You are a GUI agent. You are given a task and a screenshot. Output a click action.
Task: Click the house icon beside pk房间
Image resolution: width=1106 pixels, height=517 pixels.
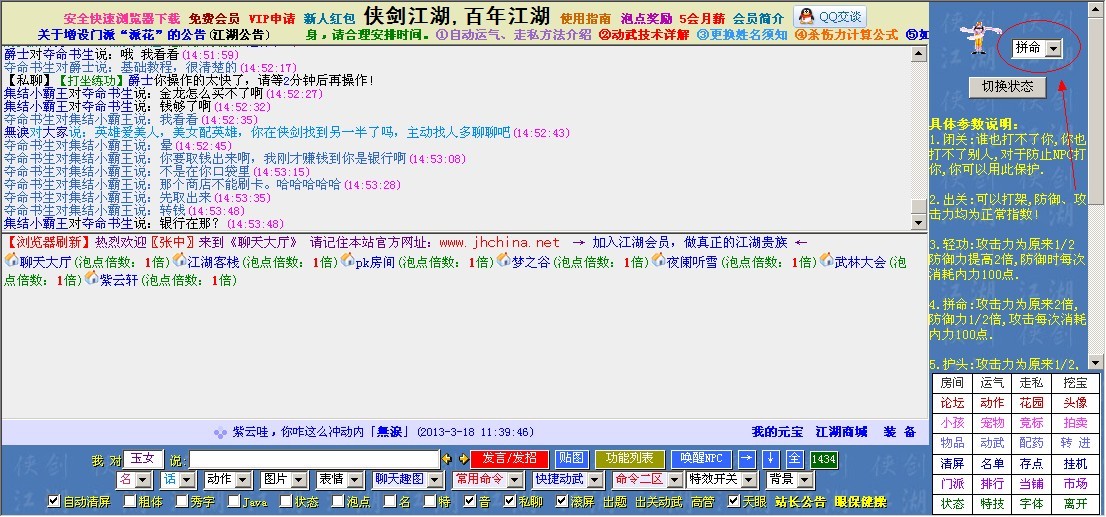click(347, 260)
